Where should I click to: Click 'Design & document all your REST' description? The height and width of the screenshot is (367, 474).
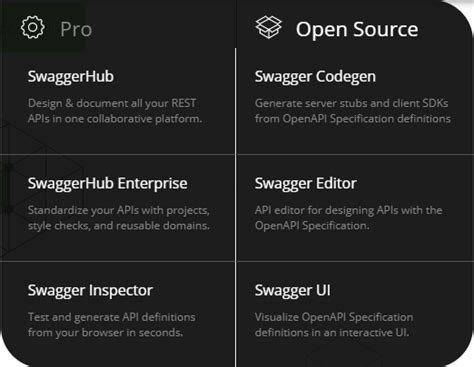click(x=112, y=103)
